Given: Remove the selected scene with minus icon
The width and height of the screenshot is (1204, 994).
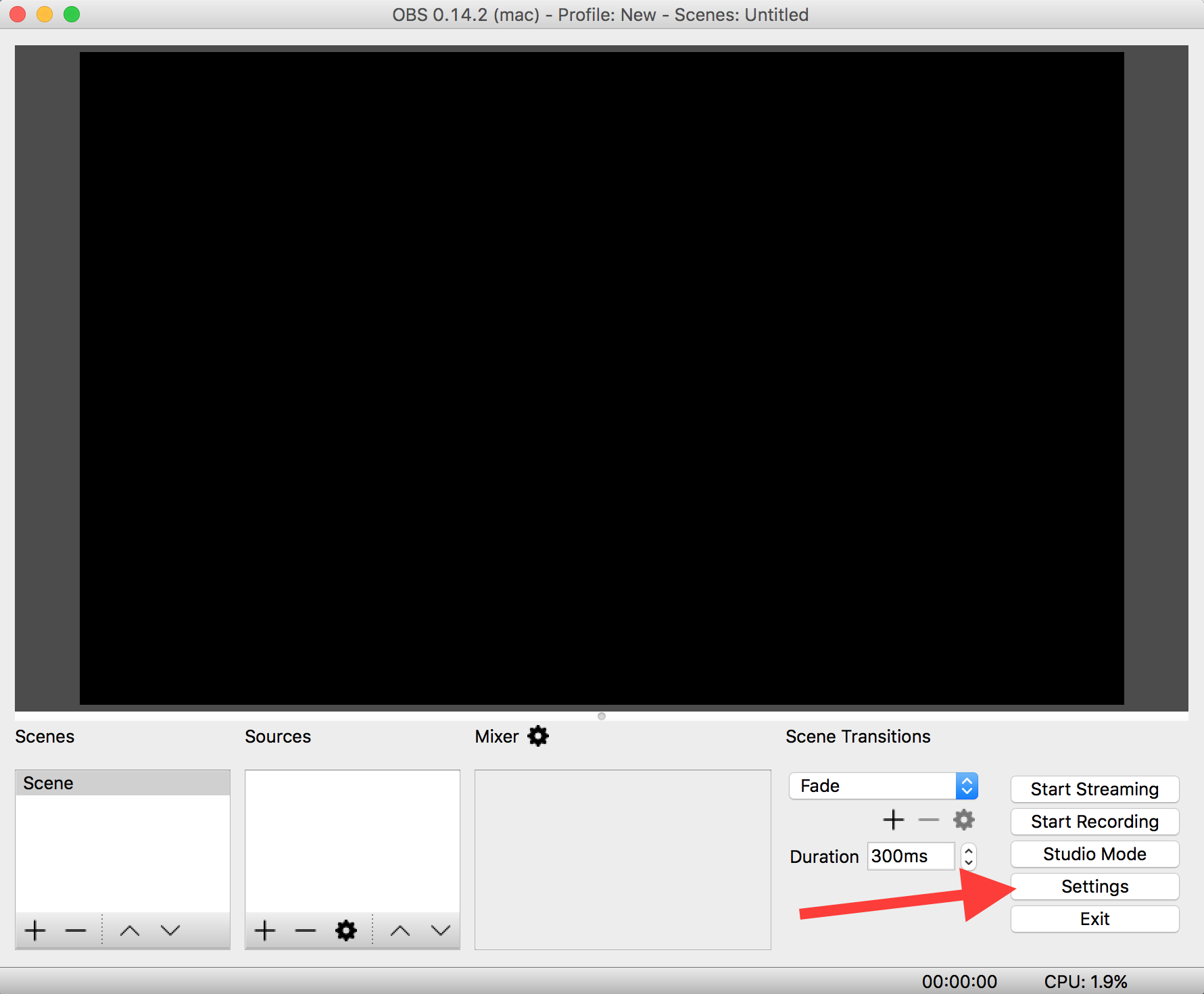Looking at the screenshot, I should [76, 930].
